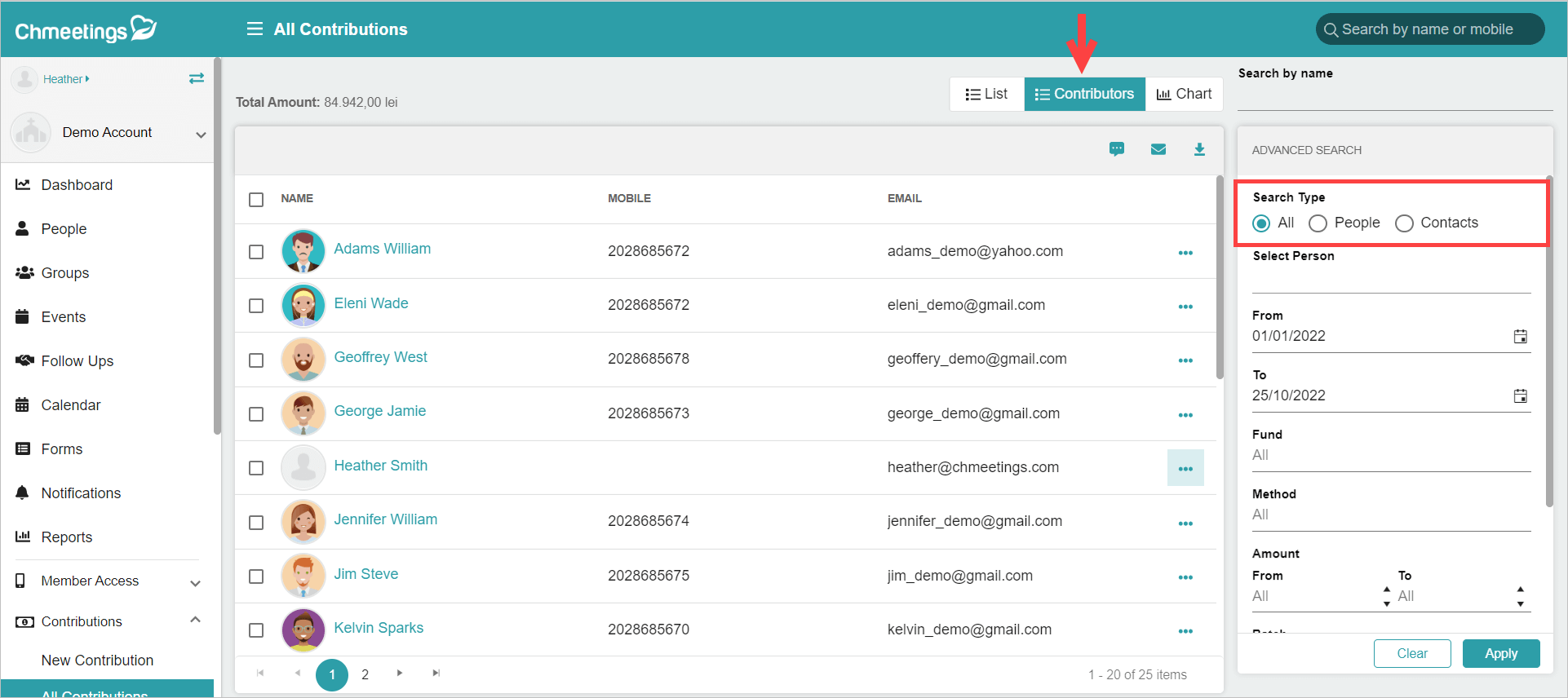The width and height of the screenshot is (1568, 698).
Task: Open actions menu for Adams William
Action: click(x=1185, y=253)
